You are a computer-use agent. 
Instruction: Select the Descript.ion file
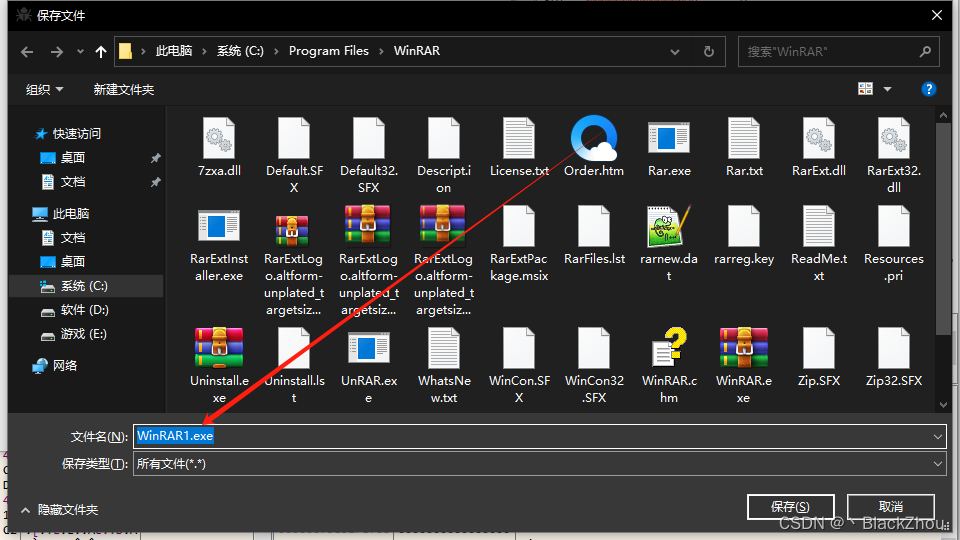(444, 156)
